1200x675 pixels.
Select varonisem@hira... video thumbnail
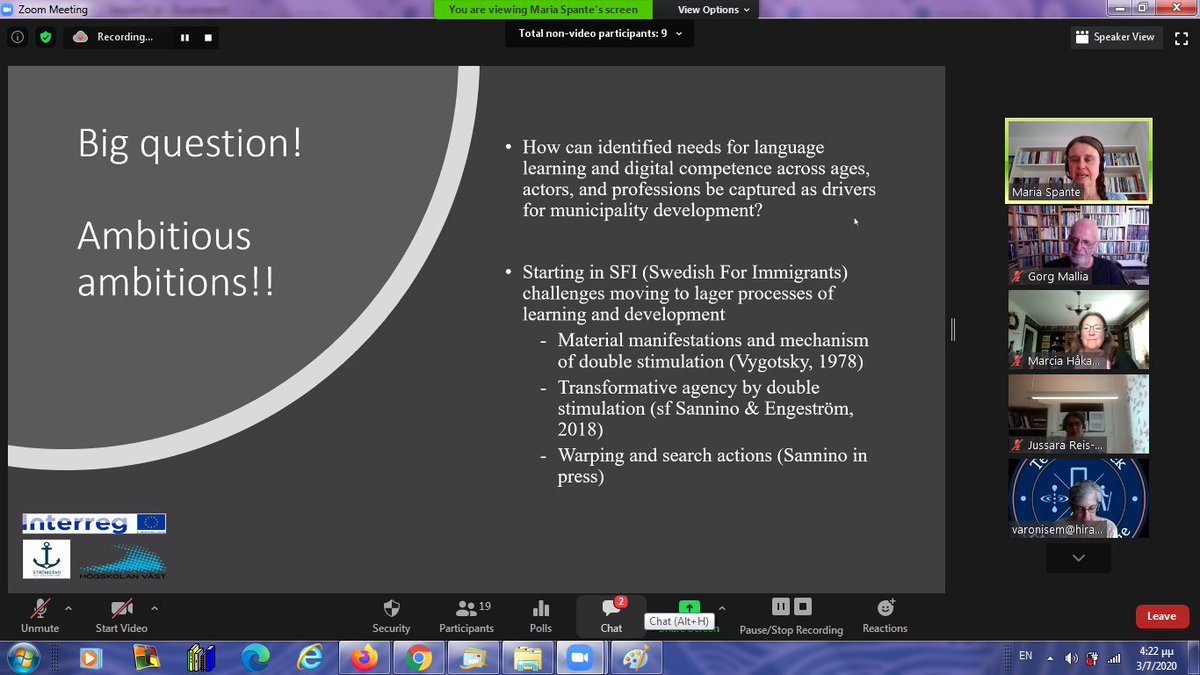pos(1078,498)
